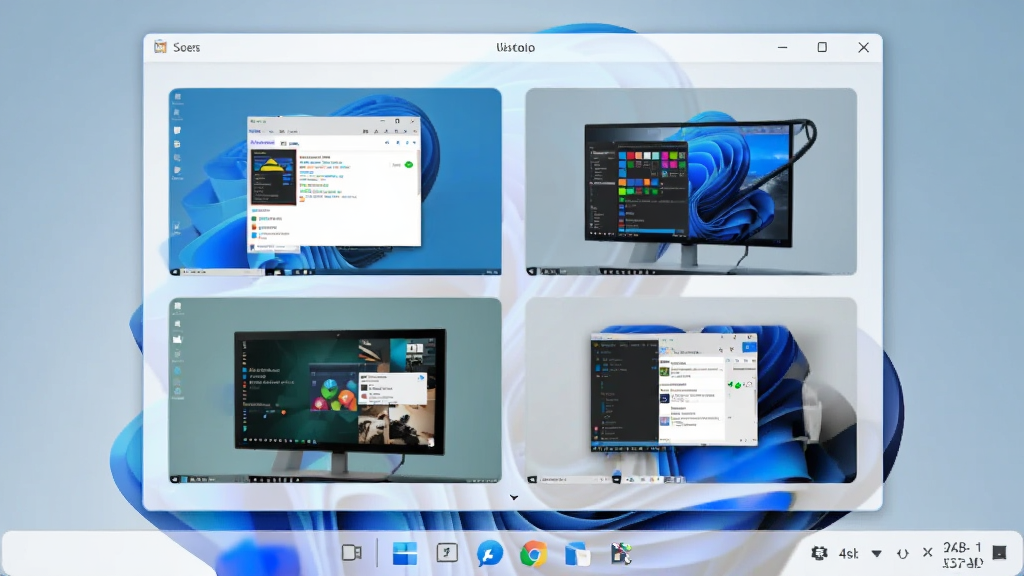Click the Soers app icon in title bar
The height and width of the screenshot is (576, 1024).
160,47
